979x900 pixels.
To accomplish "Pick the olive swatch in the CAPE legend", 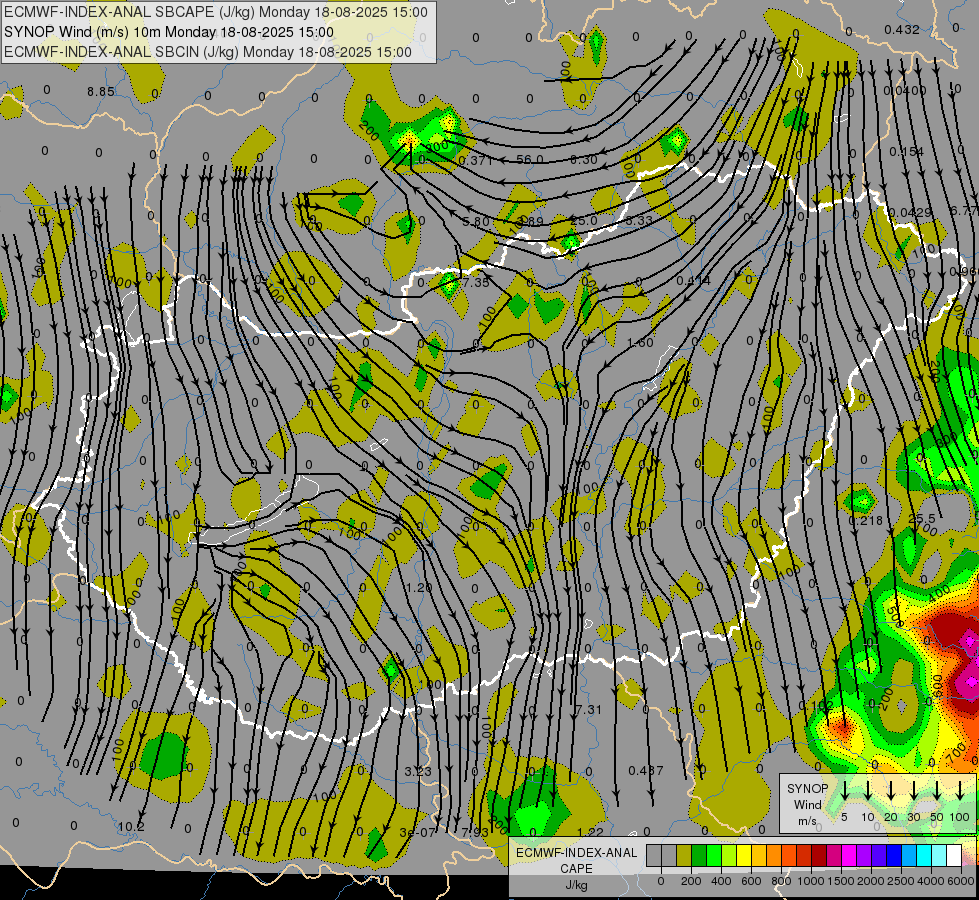I will 684,856.
